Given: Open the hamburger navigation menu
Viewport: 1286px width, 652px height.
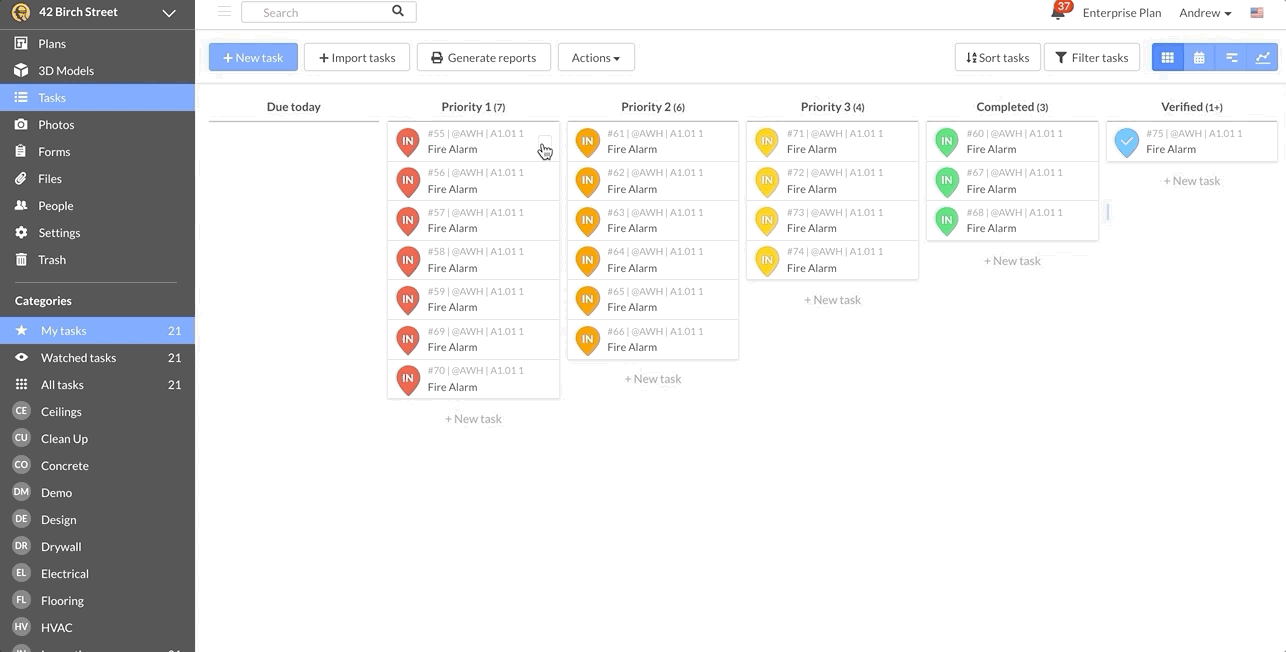Looking at the screenshot, I should [224, 13].
